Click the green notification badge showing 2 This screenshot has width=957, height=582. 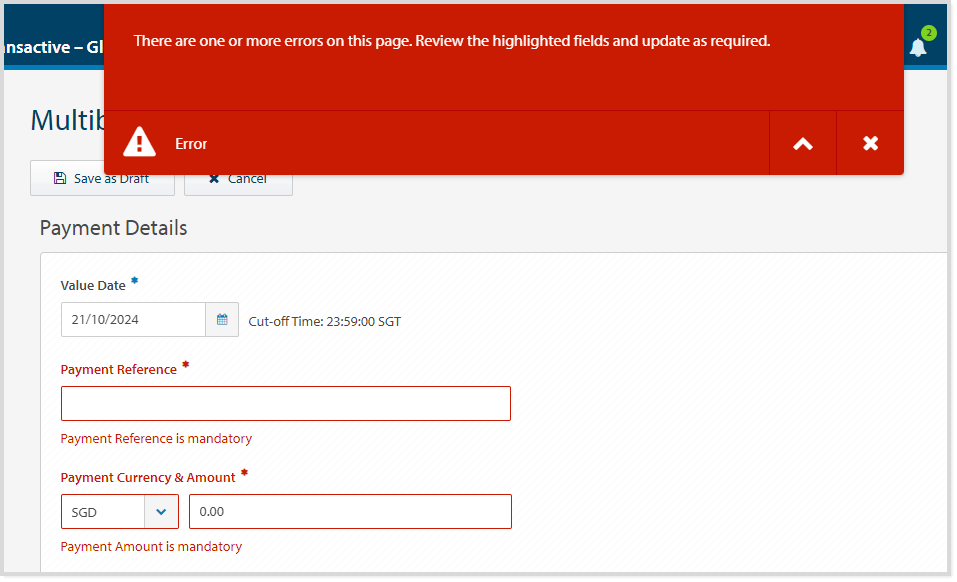click(928, 33)
